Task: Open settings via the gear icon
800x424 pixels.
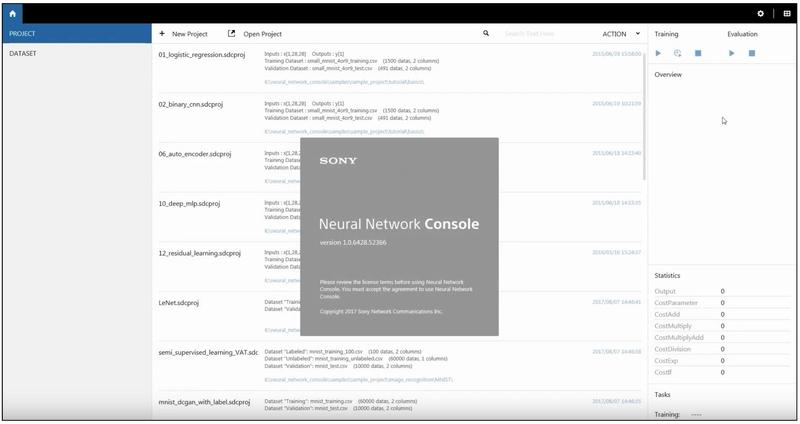Action: [760, 14]
